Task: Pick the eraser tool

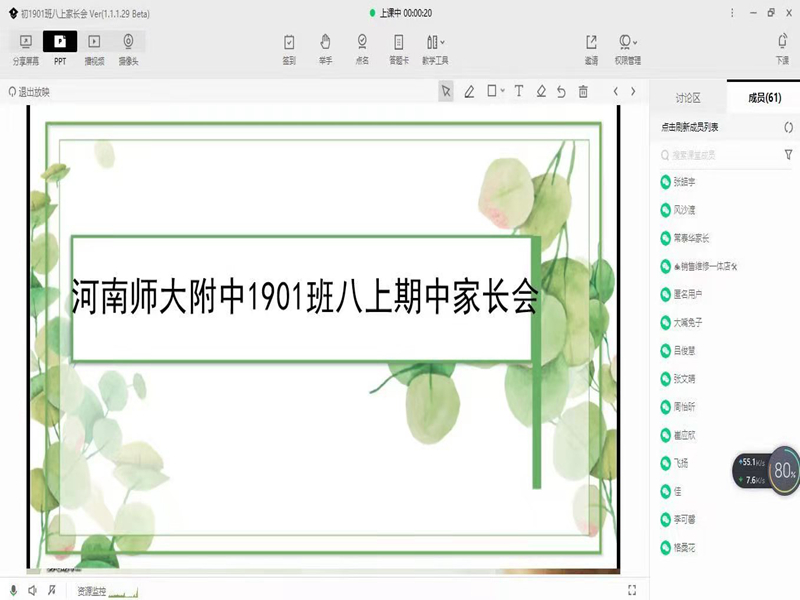Action: pyautogui.click(x=541, y=92)
